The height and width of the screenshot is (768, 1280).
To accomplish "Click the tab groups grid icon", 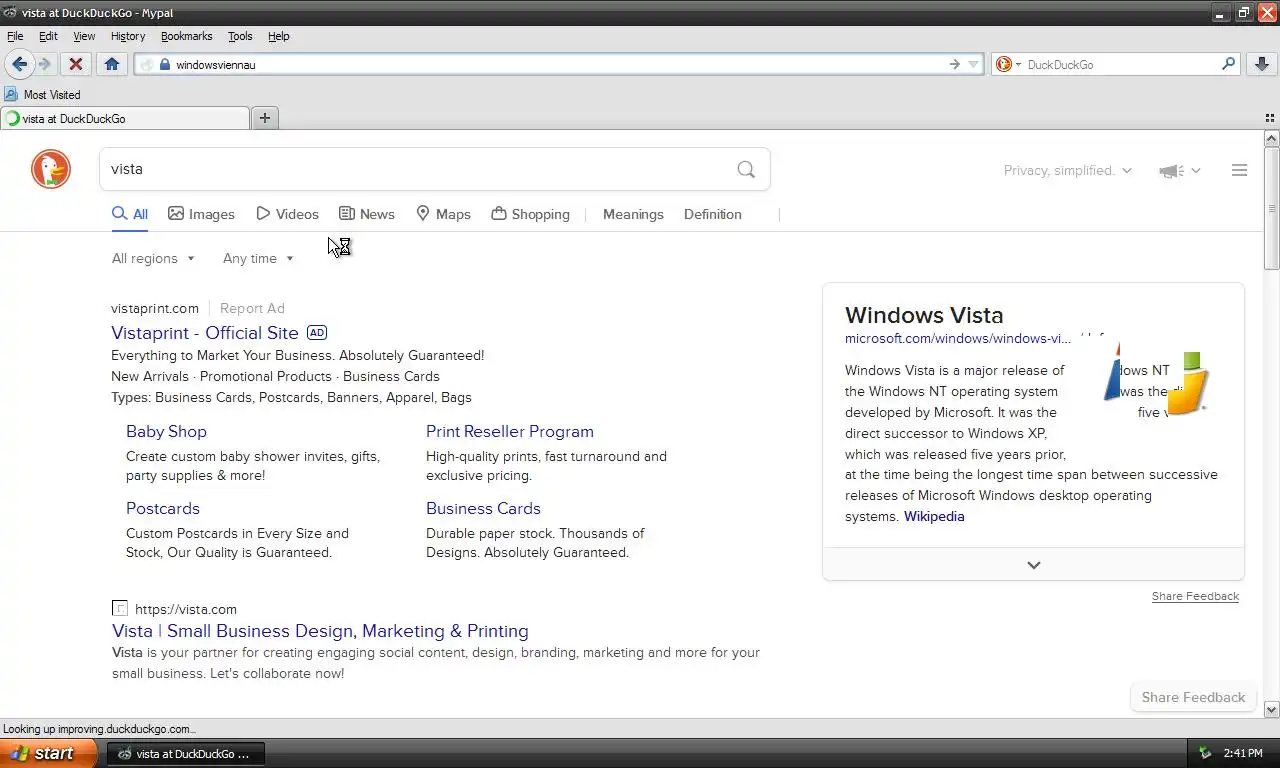I will 1270,118.
